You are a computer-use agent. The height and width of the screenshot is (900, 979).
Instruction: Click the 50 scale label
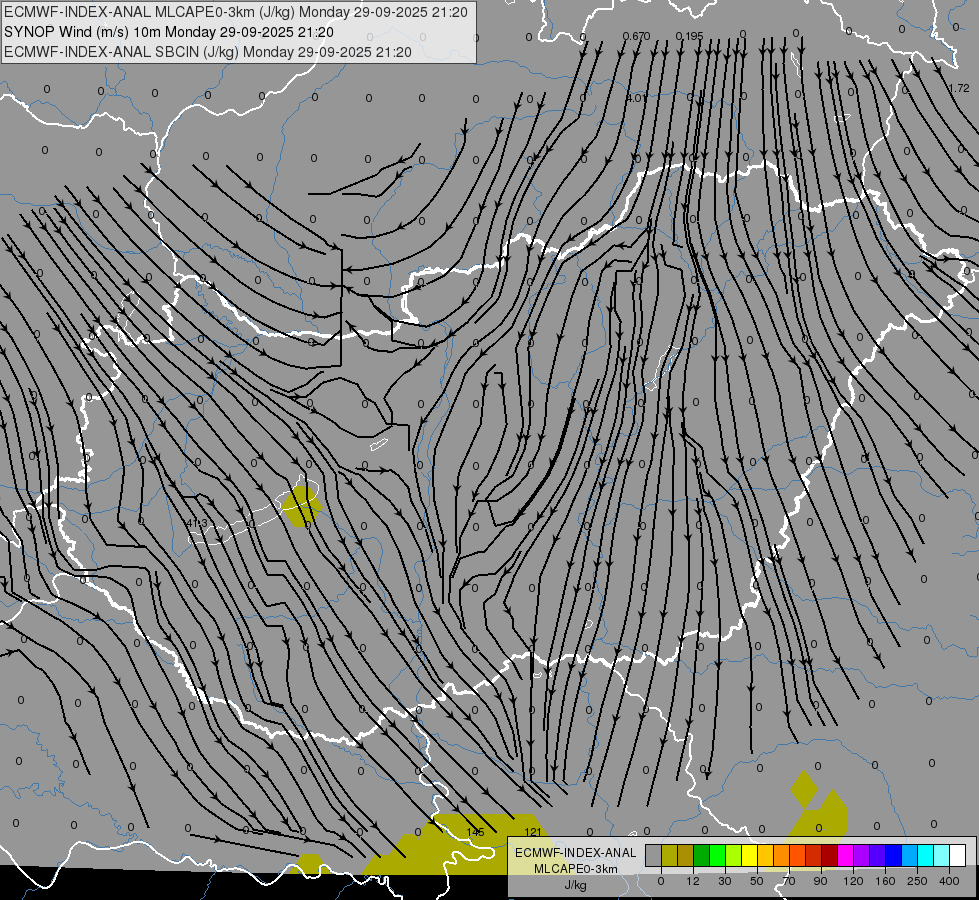tap(757, 881)
